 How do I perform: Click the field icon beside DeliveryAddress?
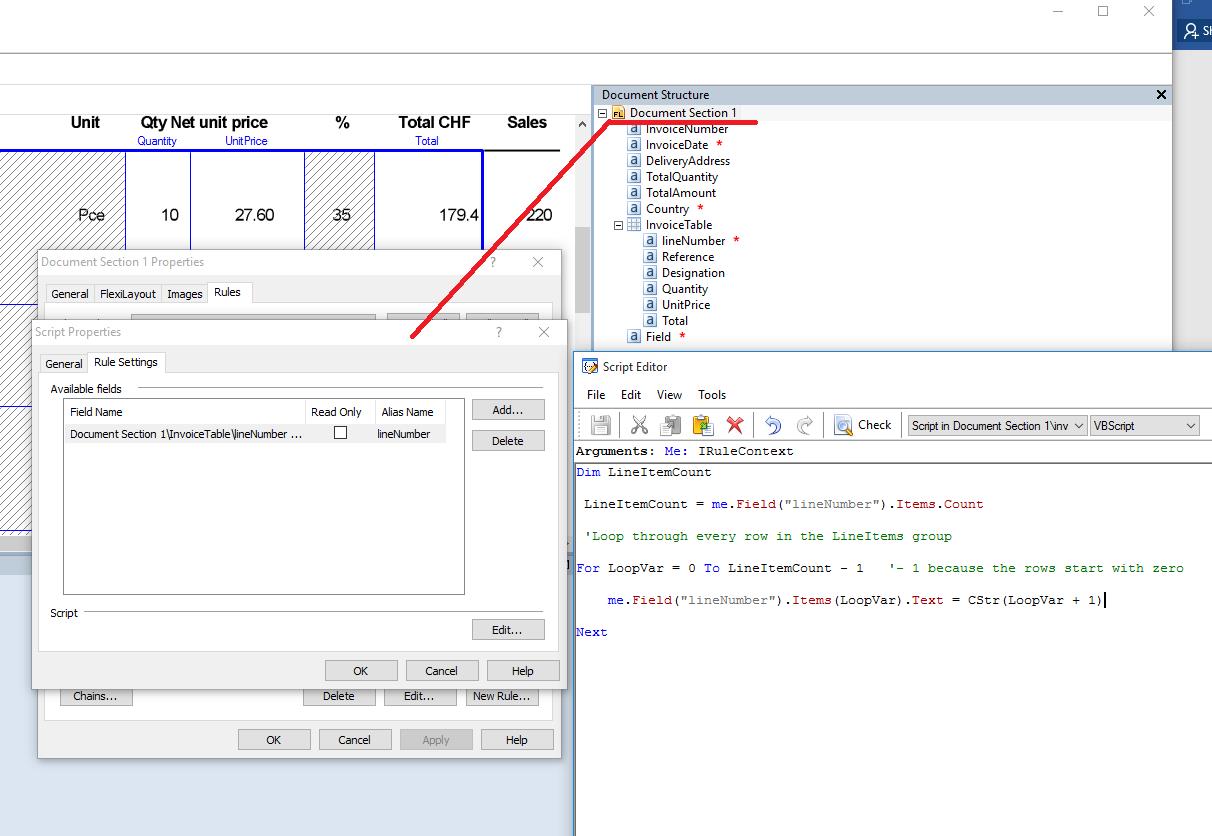point(634,161)
